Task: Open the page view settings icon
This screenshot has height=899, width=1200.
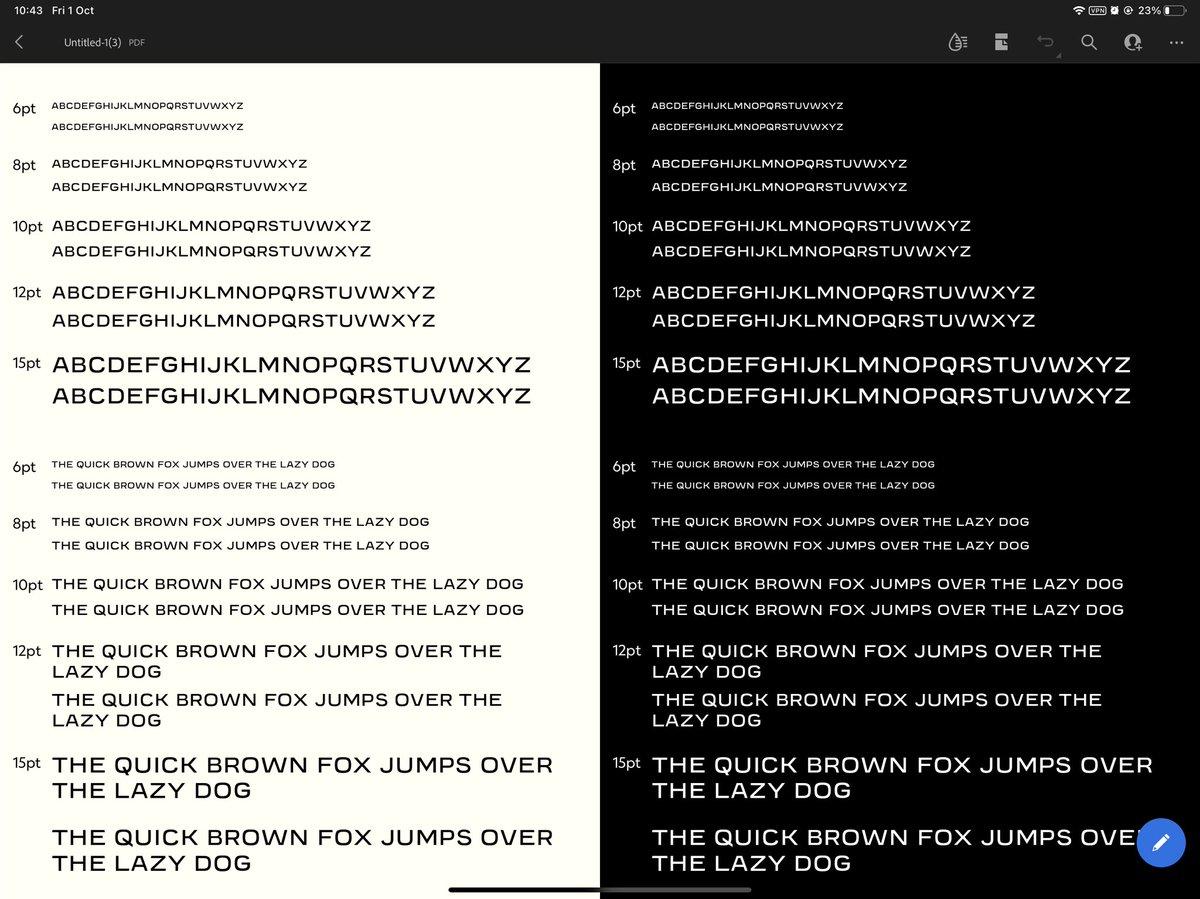Action: pos(1001,42)
